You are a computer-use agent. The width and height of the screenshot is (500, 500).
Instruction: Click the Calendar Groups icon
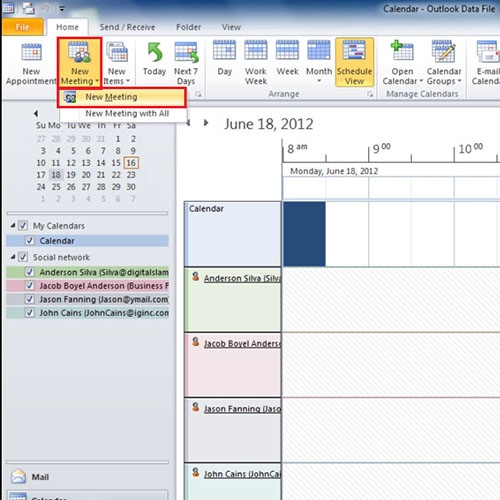443,51
